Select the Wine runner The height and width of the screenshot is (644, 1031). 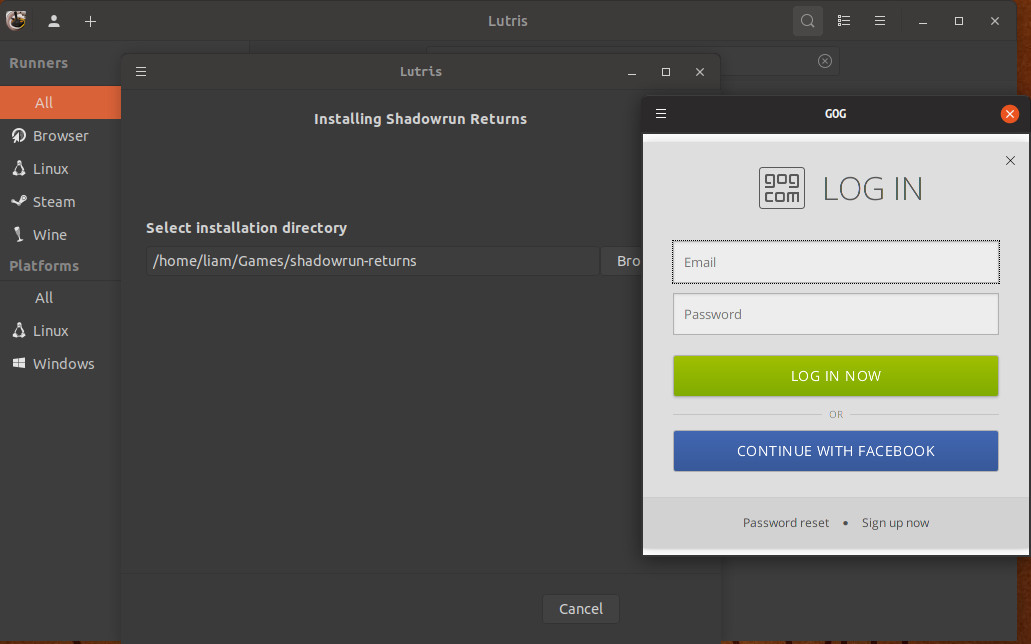(60, 234)
